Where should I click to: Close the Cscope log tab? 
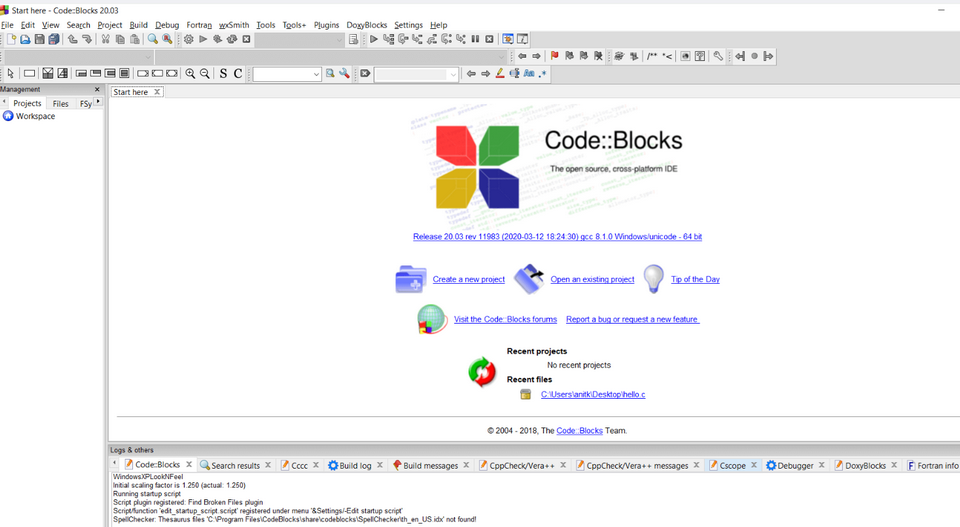point(754,465)
